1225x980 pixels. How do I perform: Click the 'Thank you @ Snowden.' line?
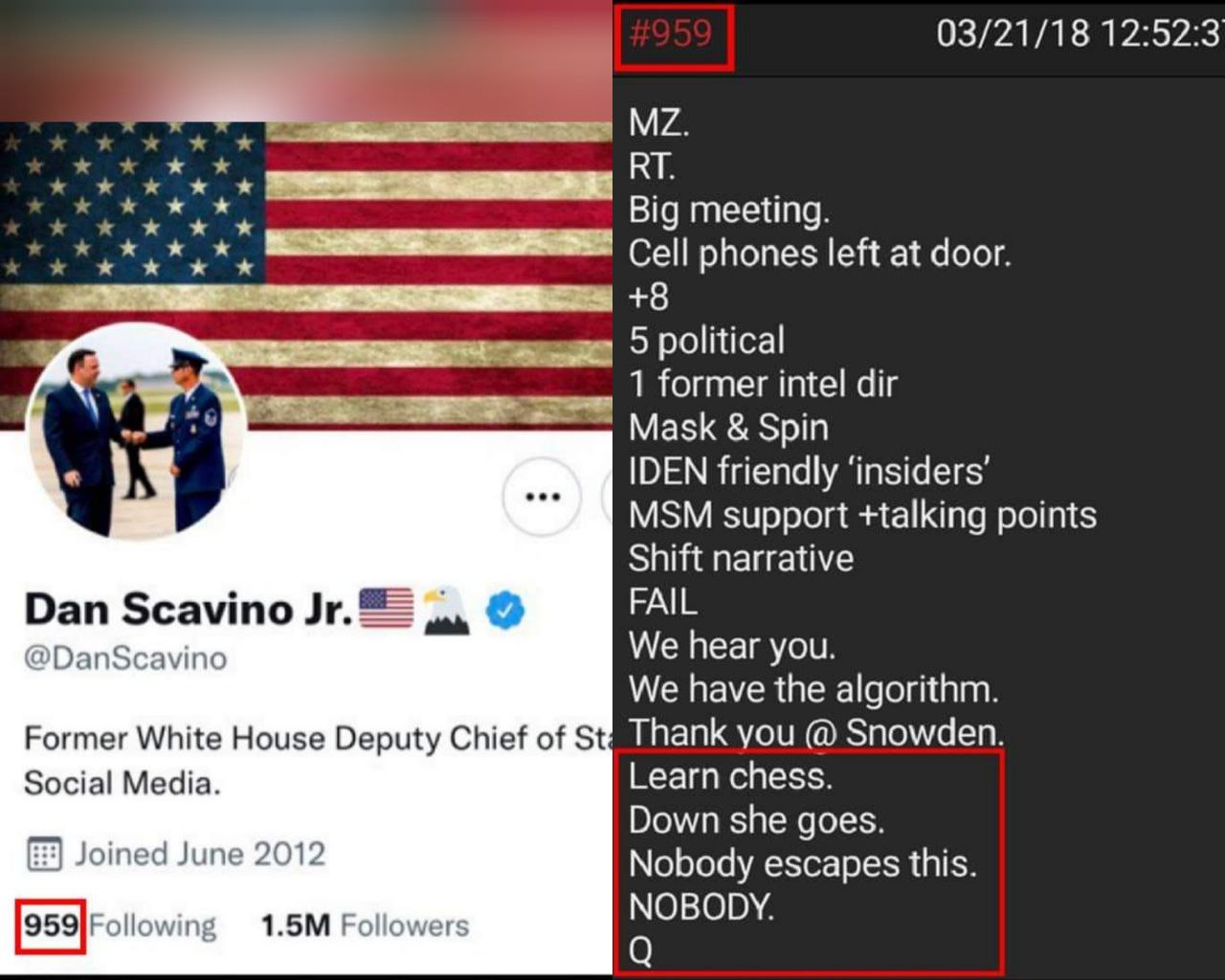click(816, 732)
